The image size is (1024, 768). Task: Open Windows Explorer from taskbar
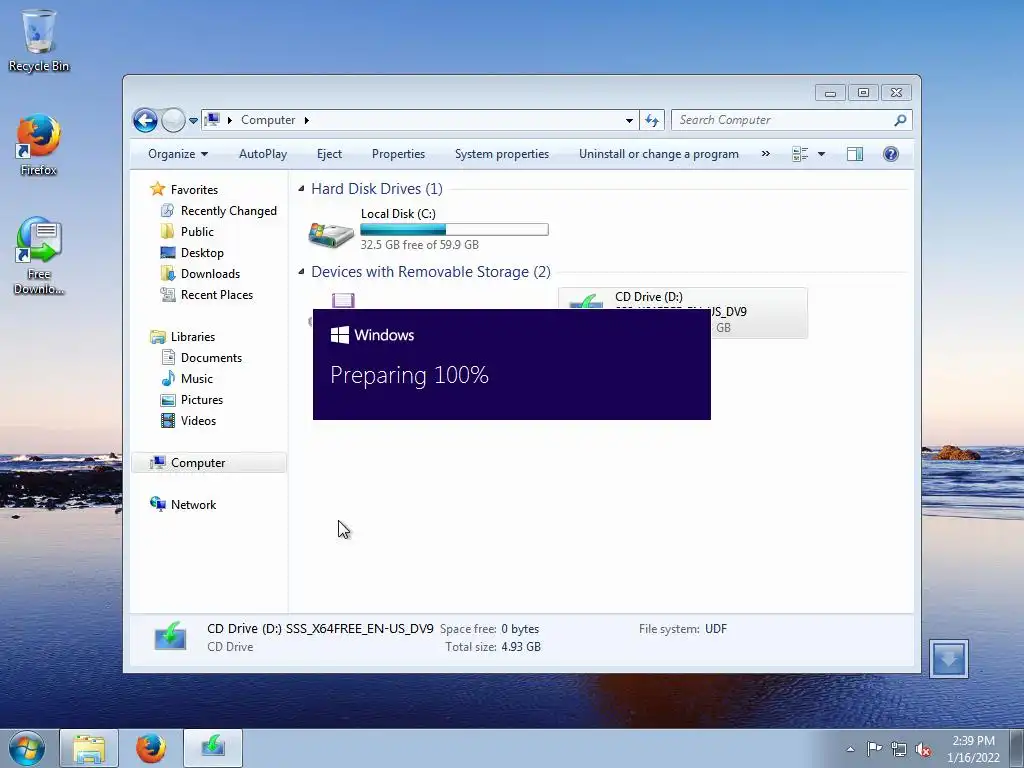point(89,748)
